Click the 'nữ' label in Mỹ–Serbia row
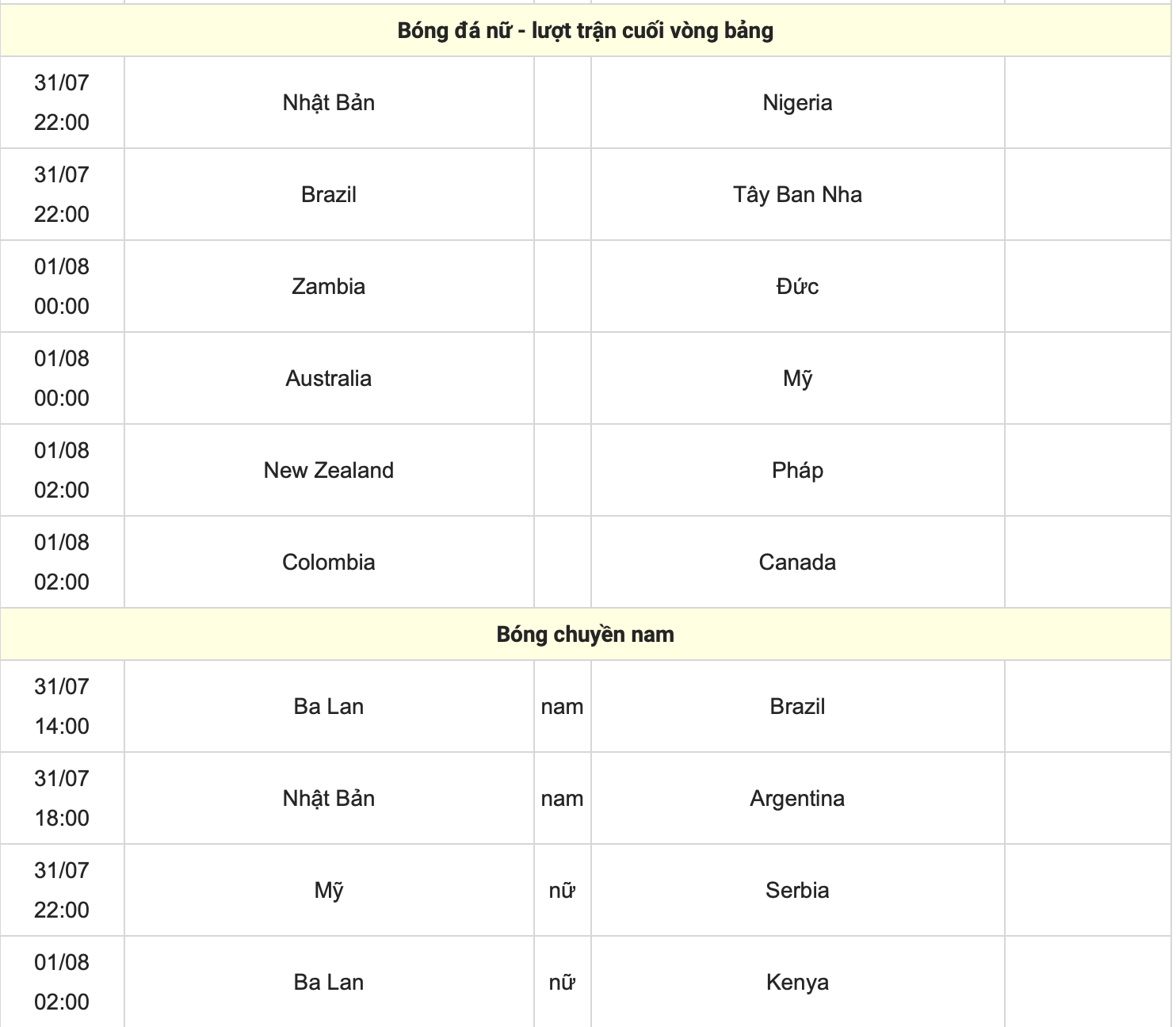Viewport: 1176px width, 1027px height. point(562,890)
